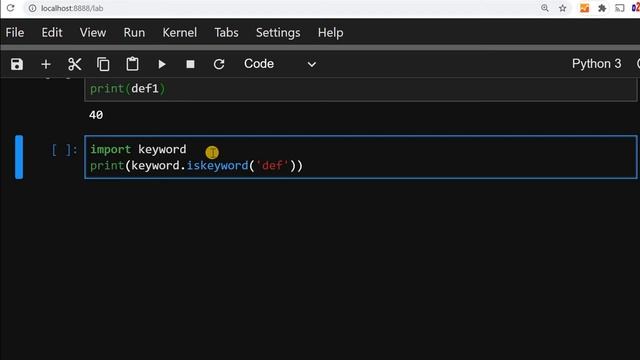Screen dimensions: 640x360
Task: Save the notebook with the disk icon
Action: pos(17,64)
